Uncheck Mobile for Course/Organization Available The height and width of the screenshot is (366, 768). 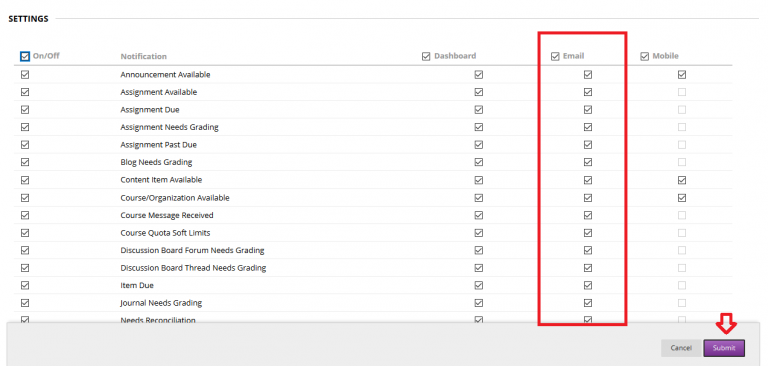pos(682,198)
